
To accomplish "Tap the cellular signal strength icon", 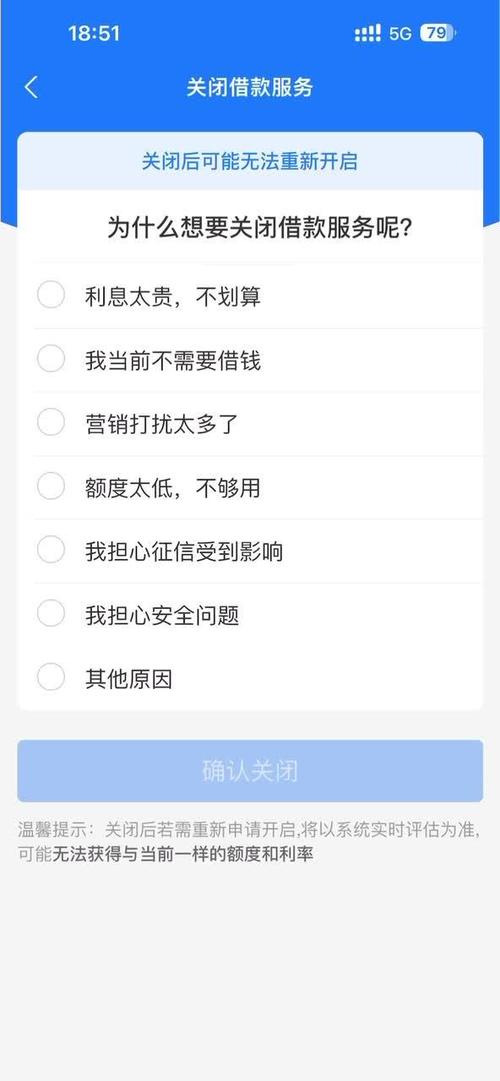I will pyautogui.click(x=368, y=33).
